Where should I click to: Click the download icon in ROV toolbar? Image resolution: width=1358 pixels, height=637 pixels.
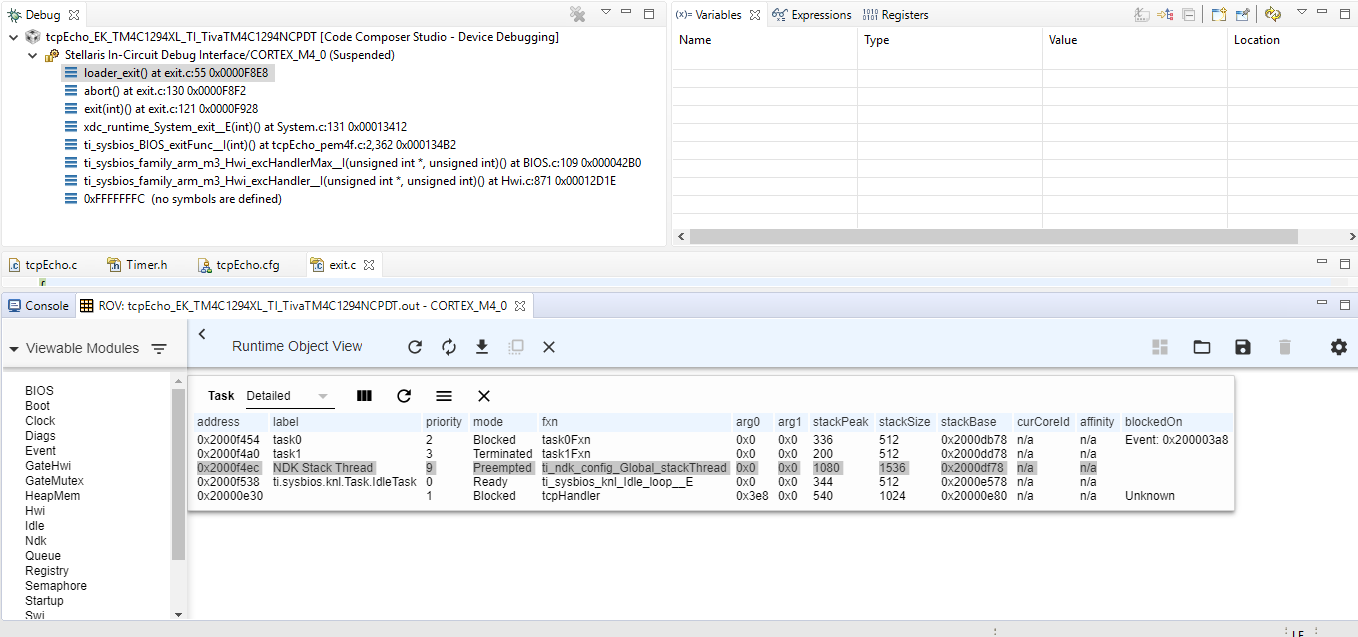click(482, 347)
